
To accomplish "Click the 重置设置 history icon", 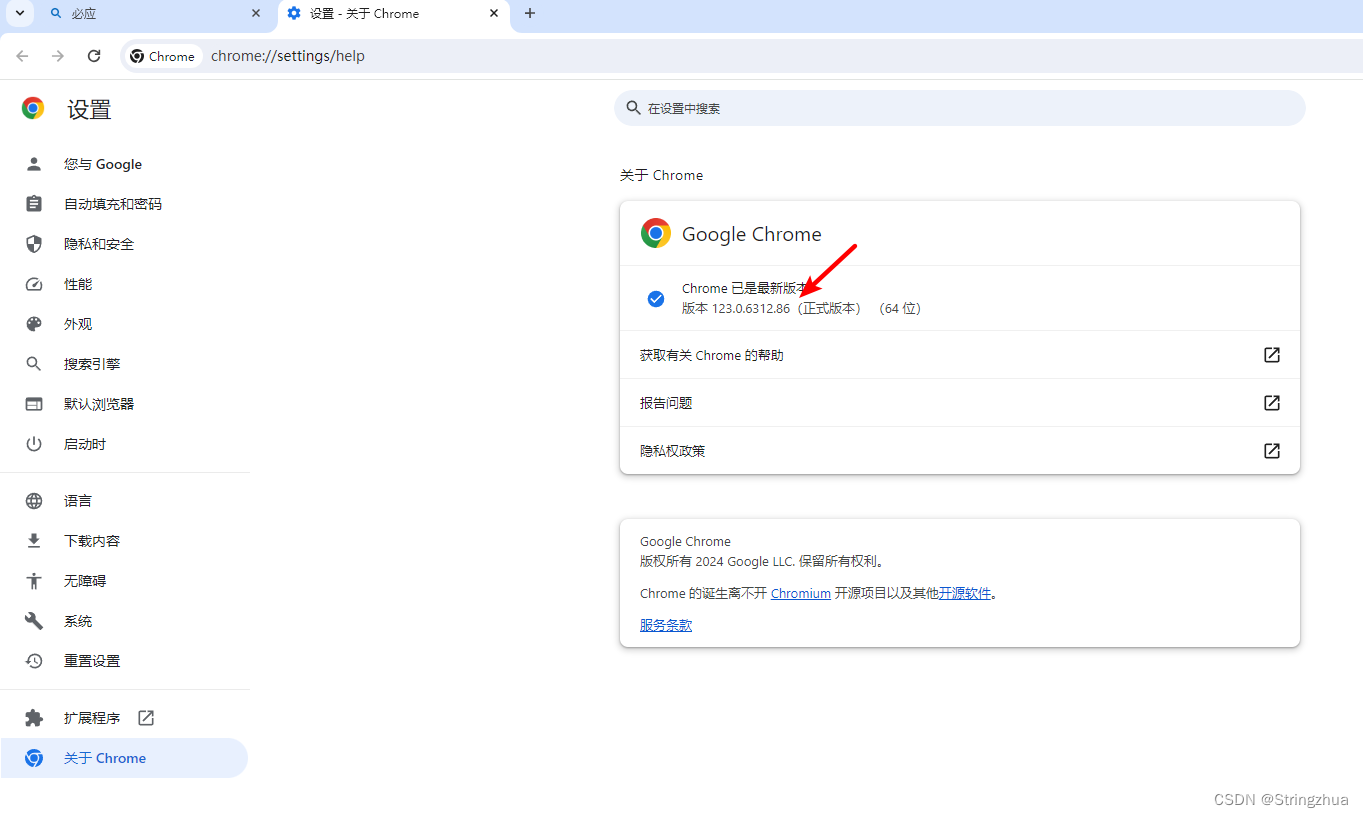I will click(x=33, y=660).
